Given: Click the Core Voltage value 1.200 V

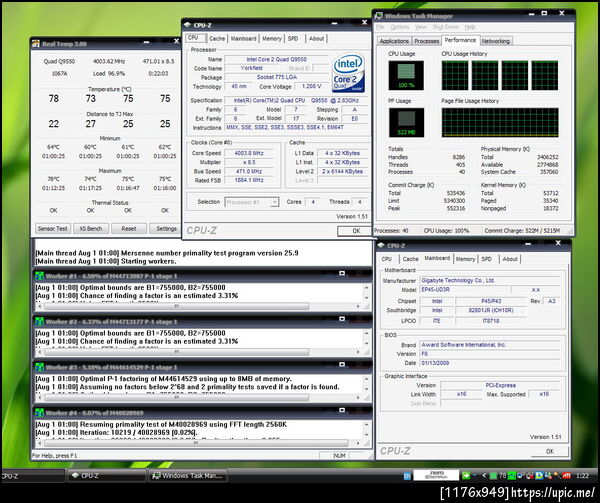Looking at the screenshot, I should (x=311, y=86).
